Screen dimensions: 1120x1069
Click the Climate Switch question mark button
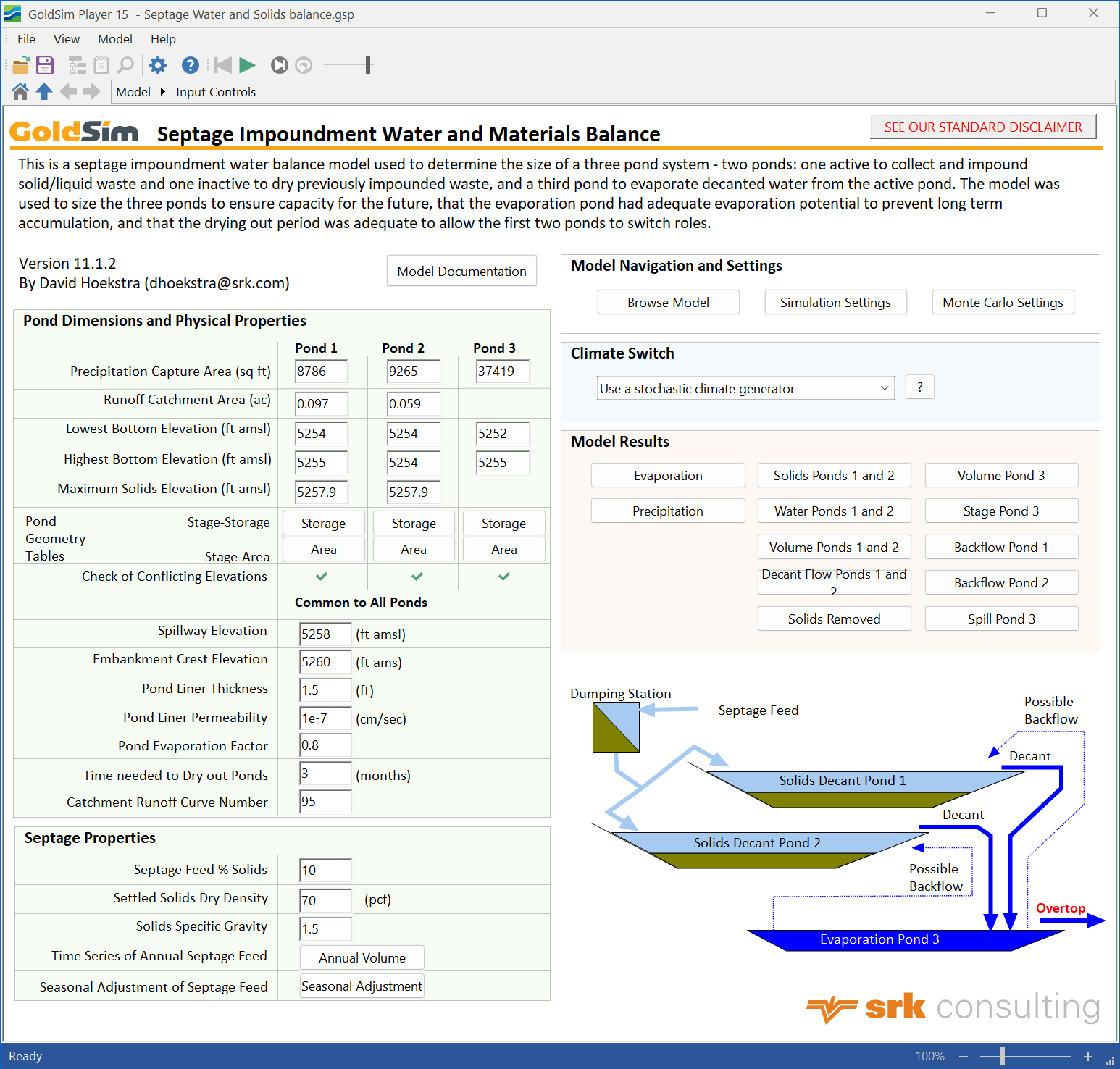pos(920,387)
